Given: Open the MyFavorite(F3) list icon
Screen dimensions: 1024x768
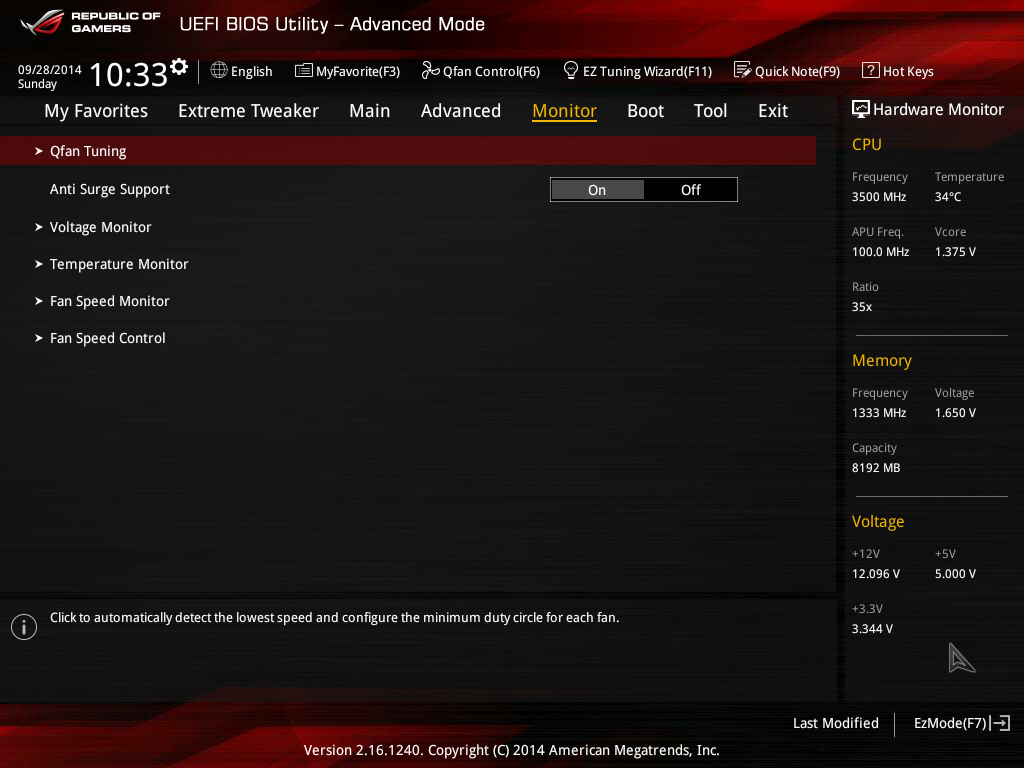Looking at the screenshot, I should click(304, 71).
